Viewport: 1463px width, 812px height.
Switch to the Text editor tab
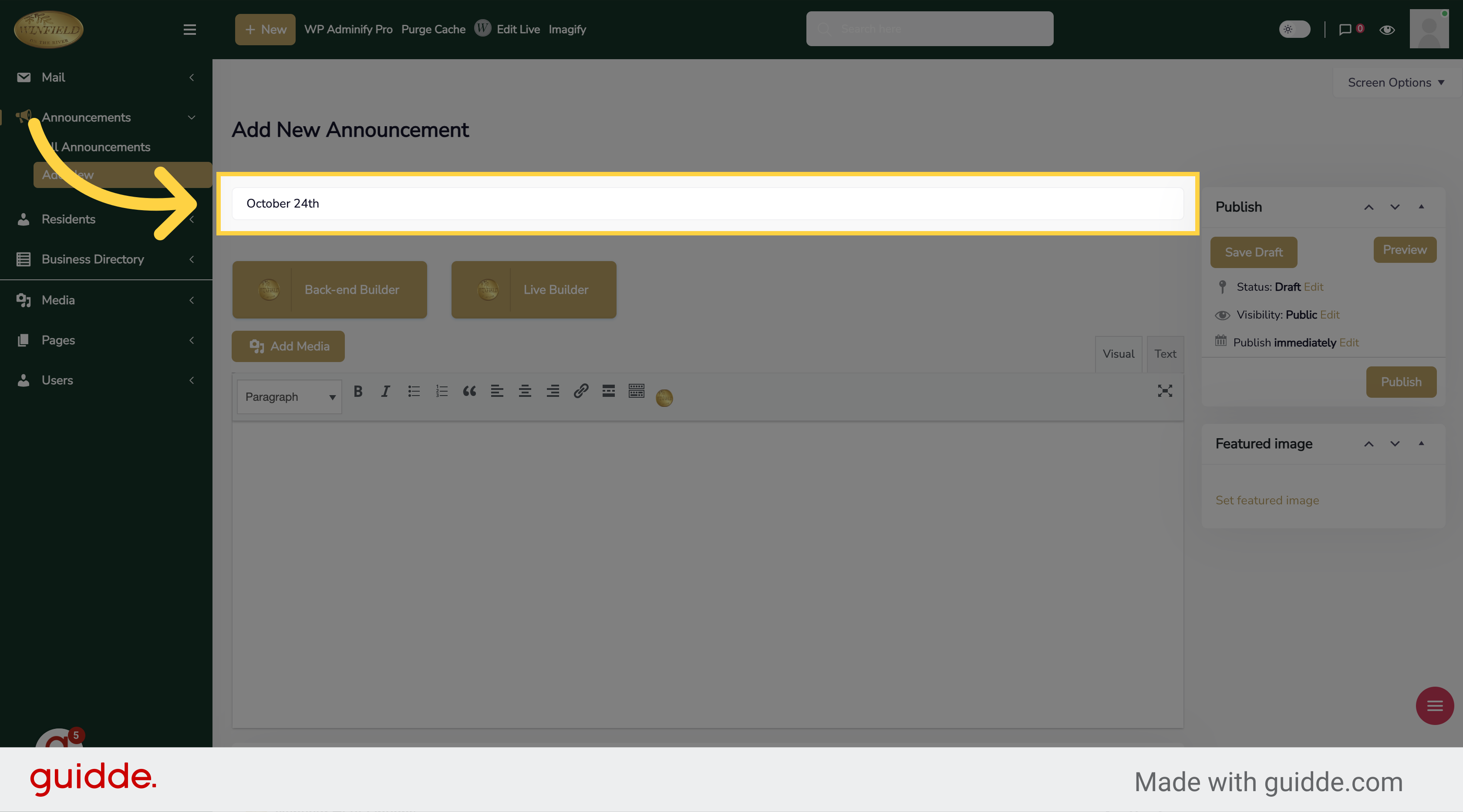(x=1165, y=354)
